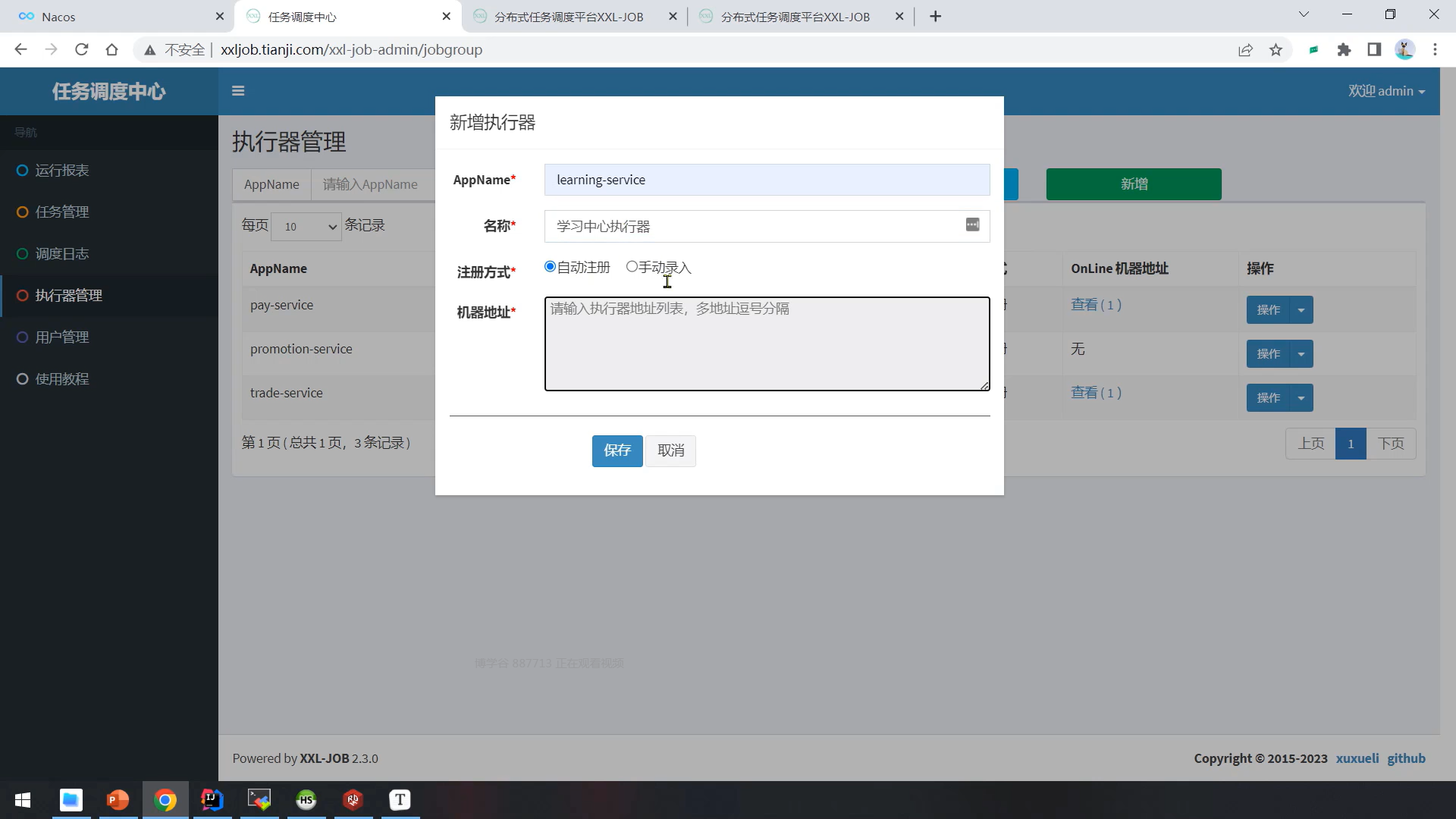This screenshot has width=1456, height=819.
Task: Open the records-per-page dropdown showing 10
Action: click(306, 227)
